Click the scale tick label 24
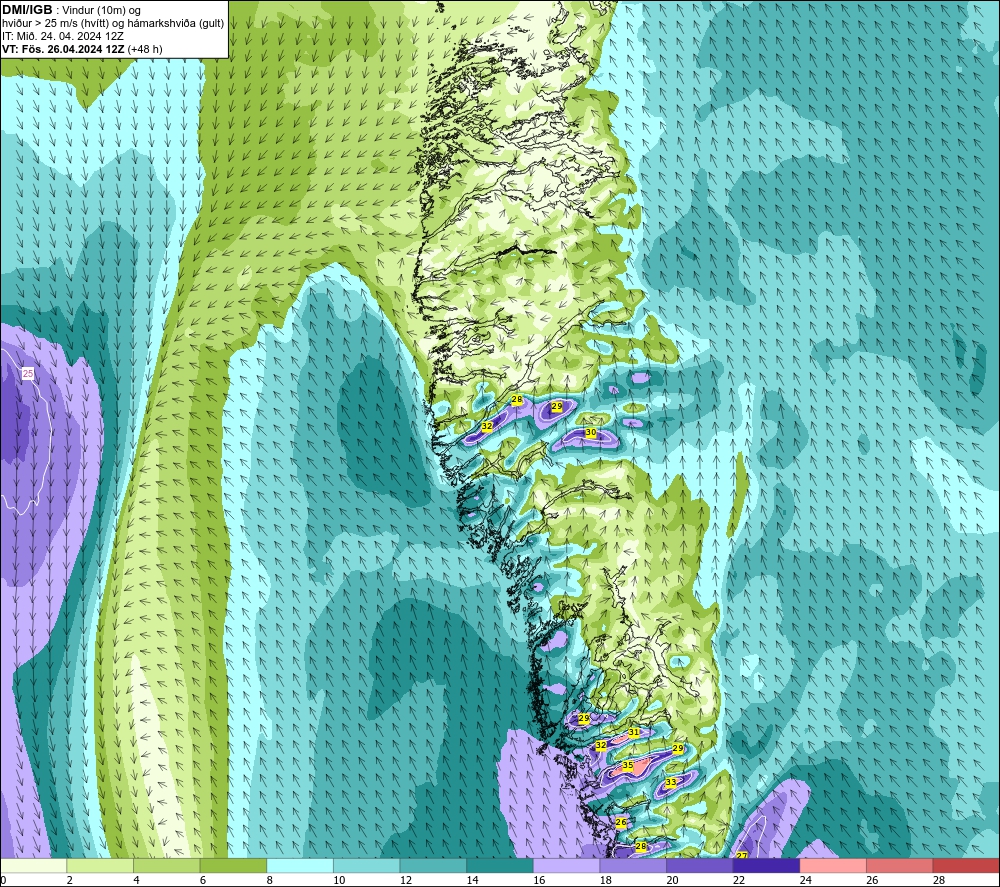Screen dimensions: 1000x887 coord(806,880)
